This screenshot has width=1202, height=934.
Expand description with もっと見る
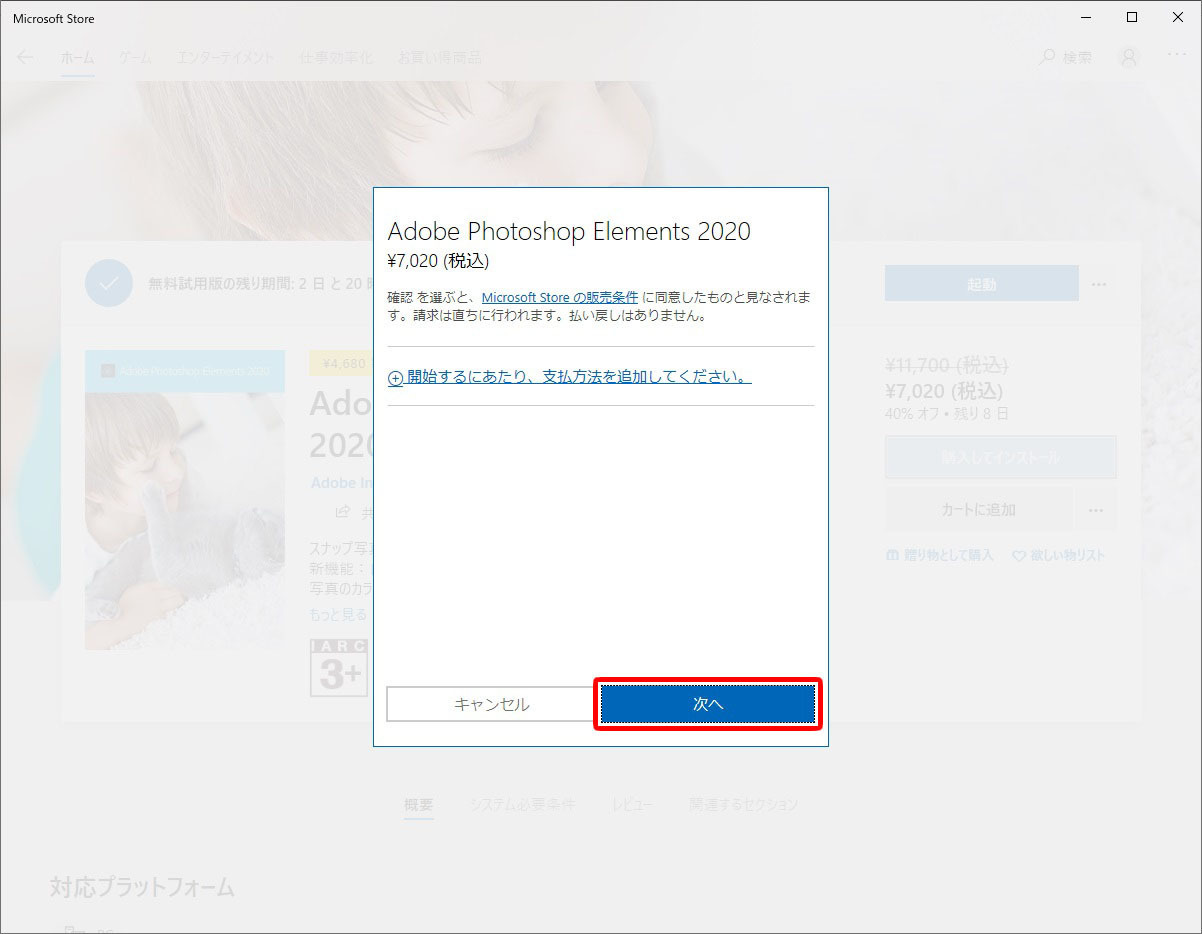click(339, 615)
